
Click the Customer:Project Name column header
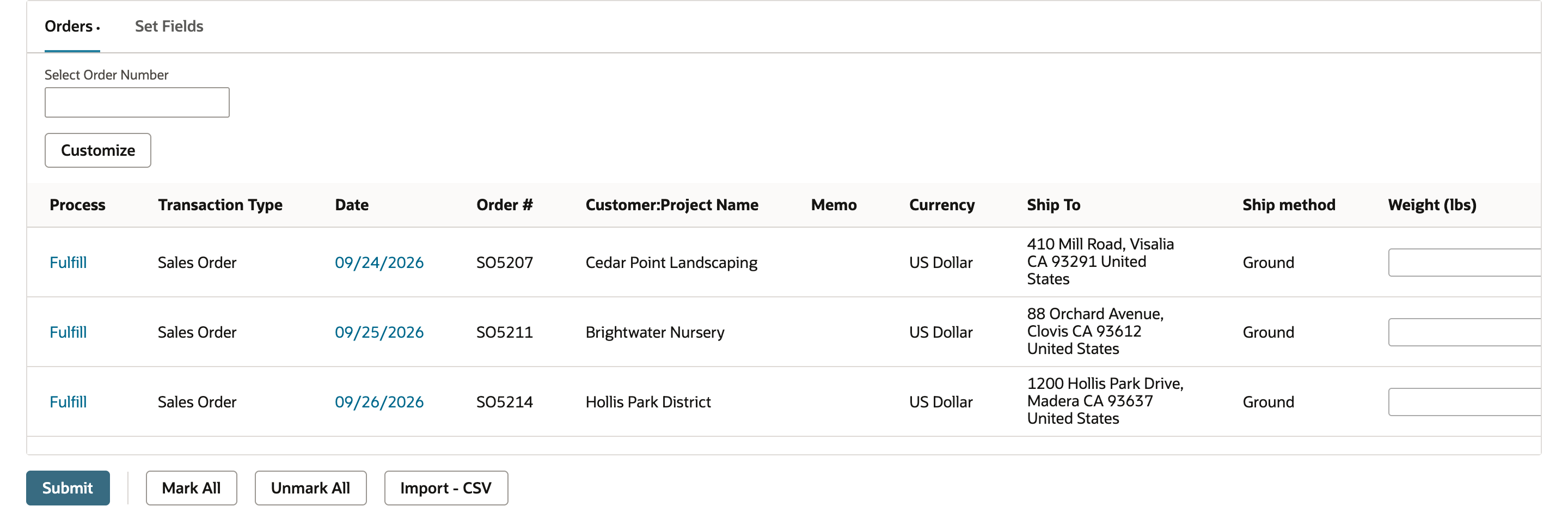(x=672, y=205)
